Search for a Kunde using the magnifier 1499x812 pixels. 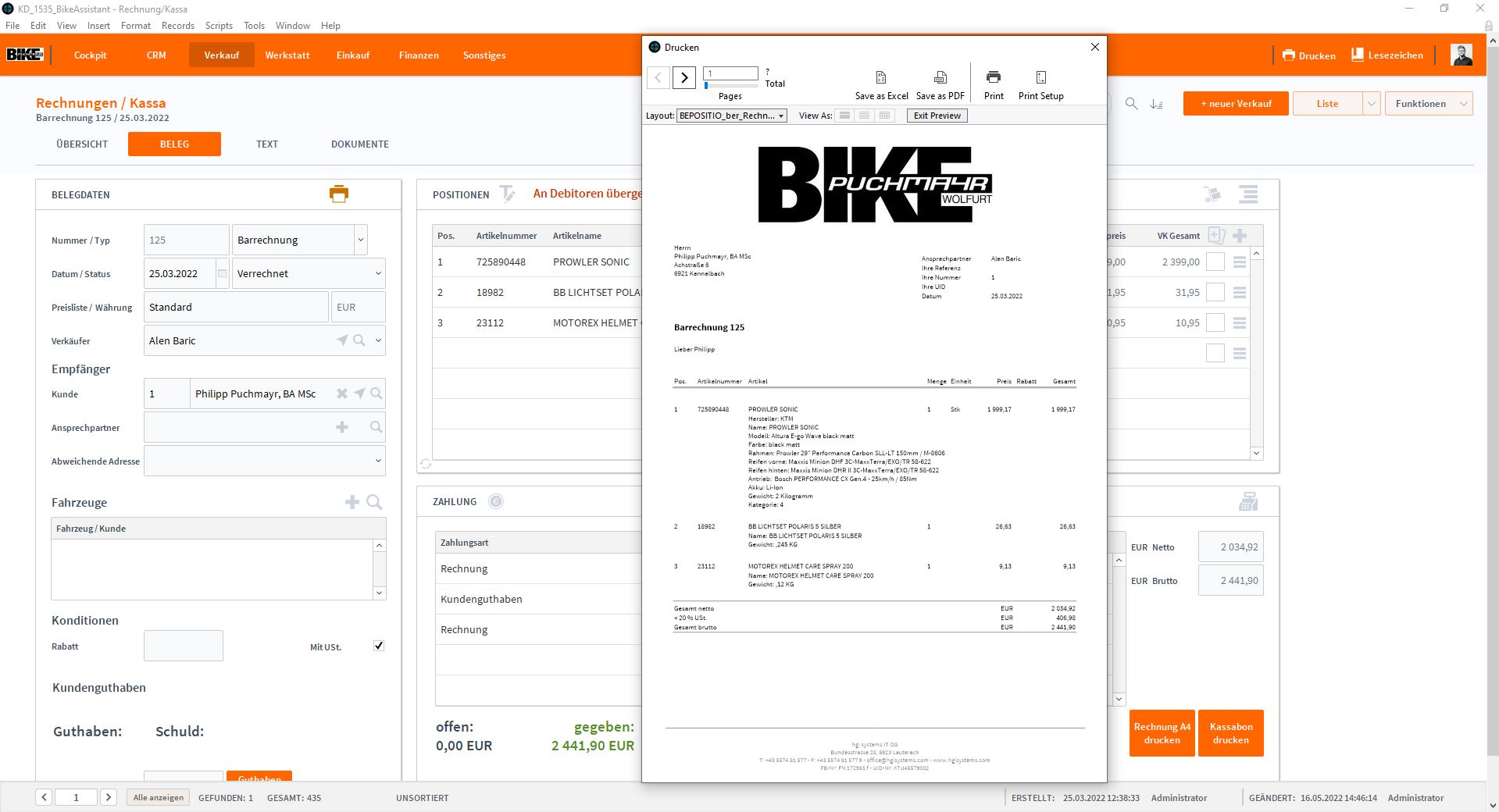(377, 394)
